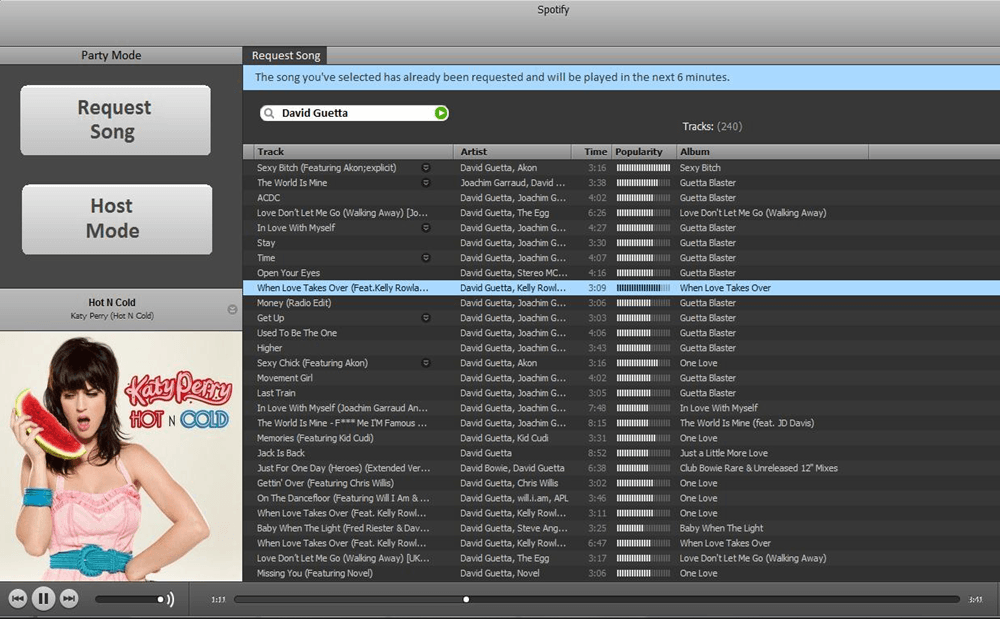Open dropdown arrow on Time track

click(x=426, y=258)
